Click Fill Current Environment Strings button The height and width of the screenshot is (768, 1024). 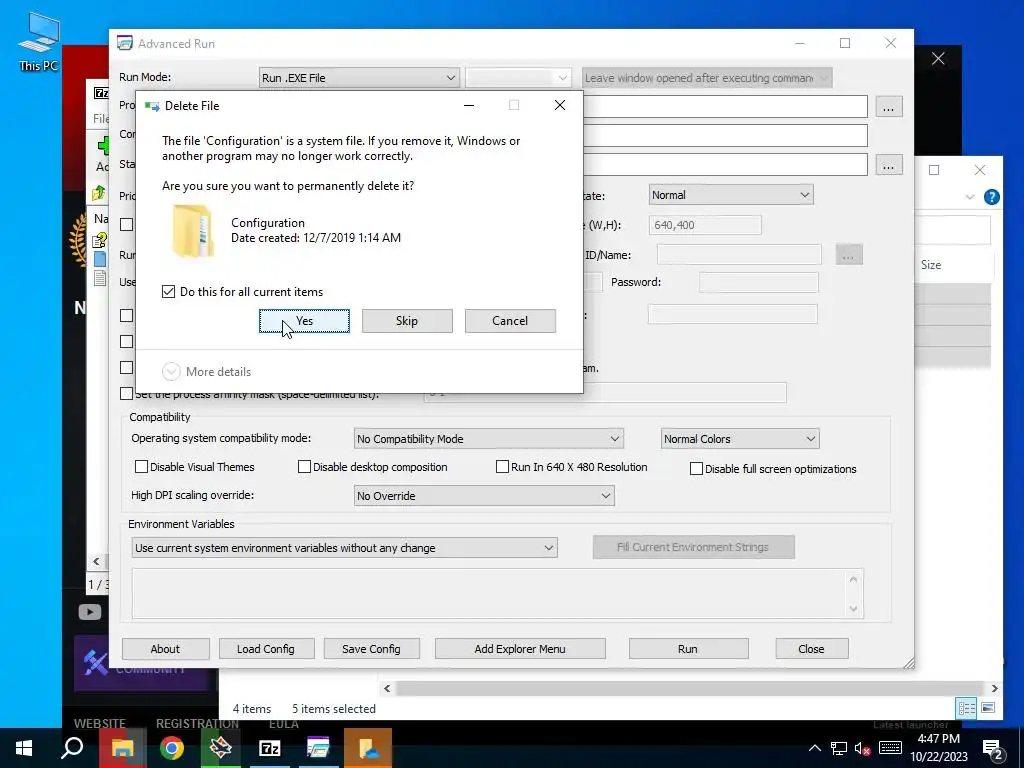pos(694,547)
